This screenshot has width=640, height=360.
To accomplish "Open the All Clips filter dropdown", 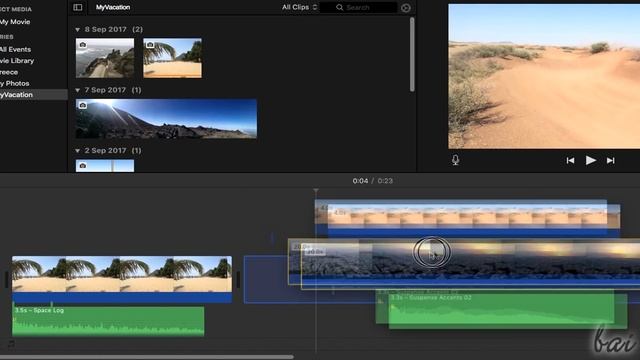I will [299, 7].
